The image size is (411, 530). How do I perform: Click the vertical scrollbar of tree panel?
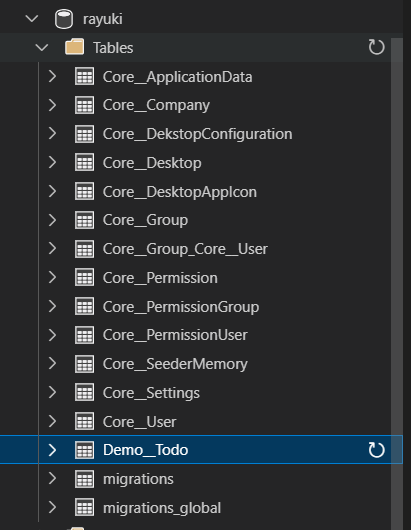click(397, 284)
